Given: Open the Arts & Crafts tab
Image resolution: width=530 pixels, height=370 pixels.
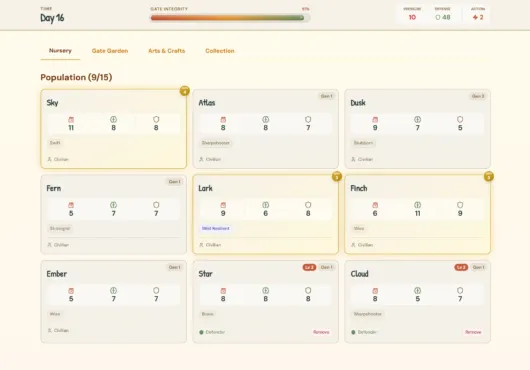Looking at the screenshot, I should (x=167, y=51).
